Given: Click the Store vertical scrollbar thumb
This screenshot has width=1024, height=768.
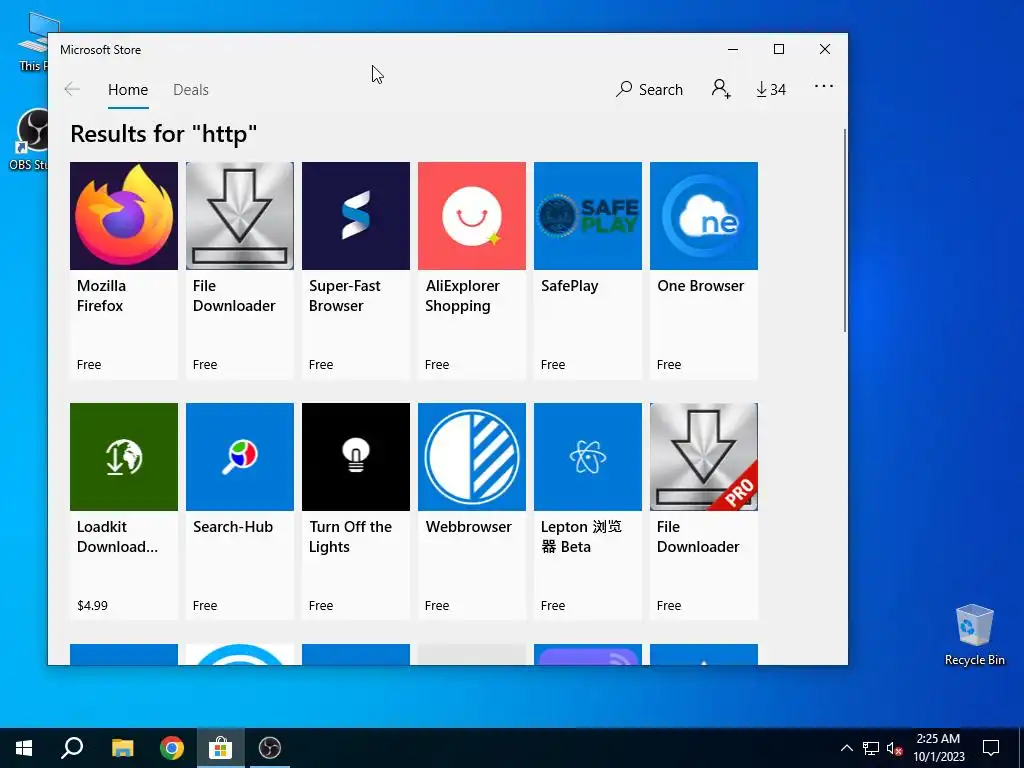Looking at the screenshot, I should (844, 231).
